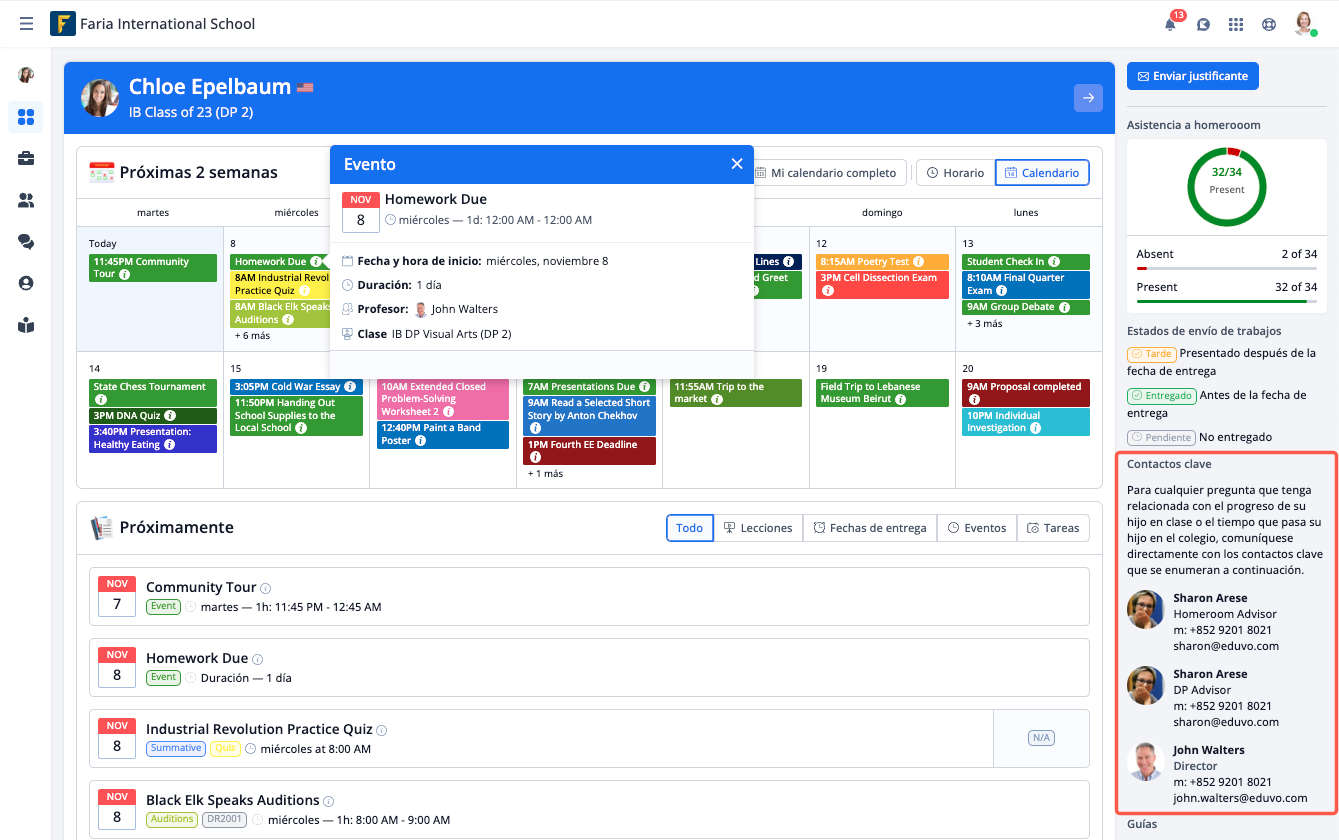
Task: Select the Fechas de entrega tab
Action: [869, 528]
